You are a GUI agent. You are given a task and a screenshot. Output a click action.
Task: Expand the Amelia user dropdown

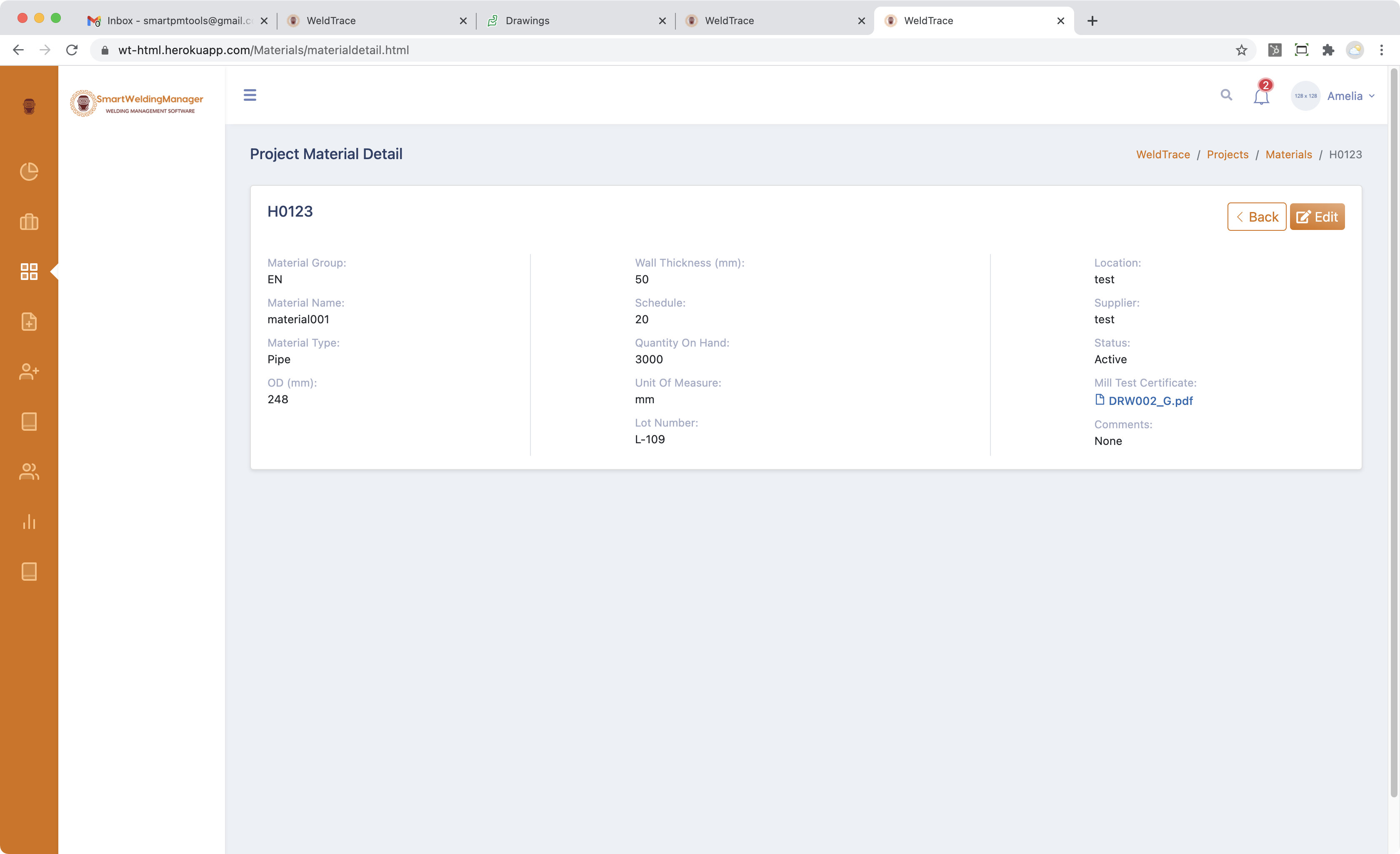point(1350,96)
